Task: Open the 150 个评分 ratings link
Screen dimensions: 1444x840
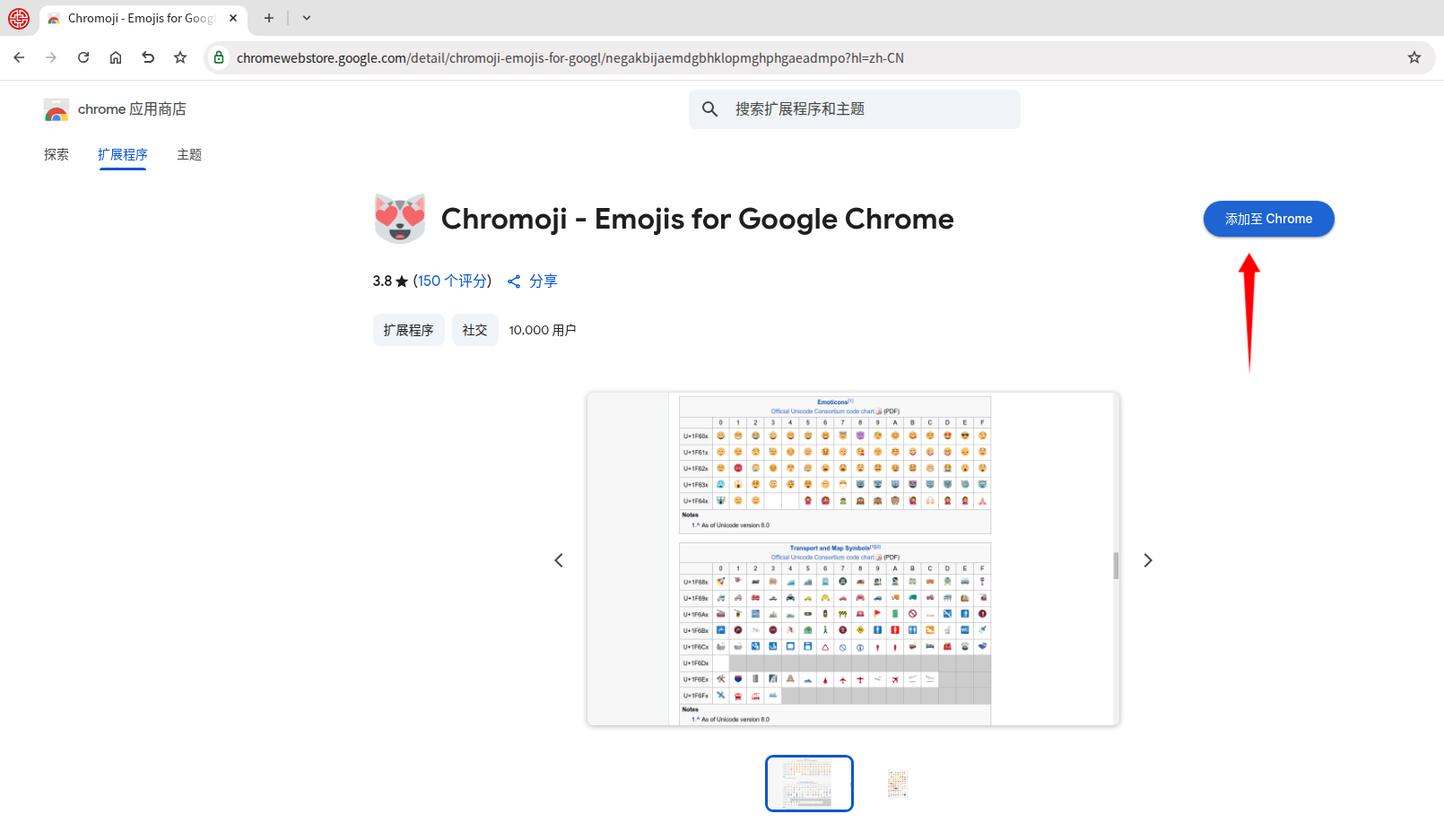Action: pos(452,281)
